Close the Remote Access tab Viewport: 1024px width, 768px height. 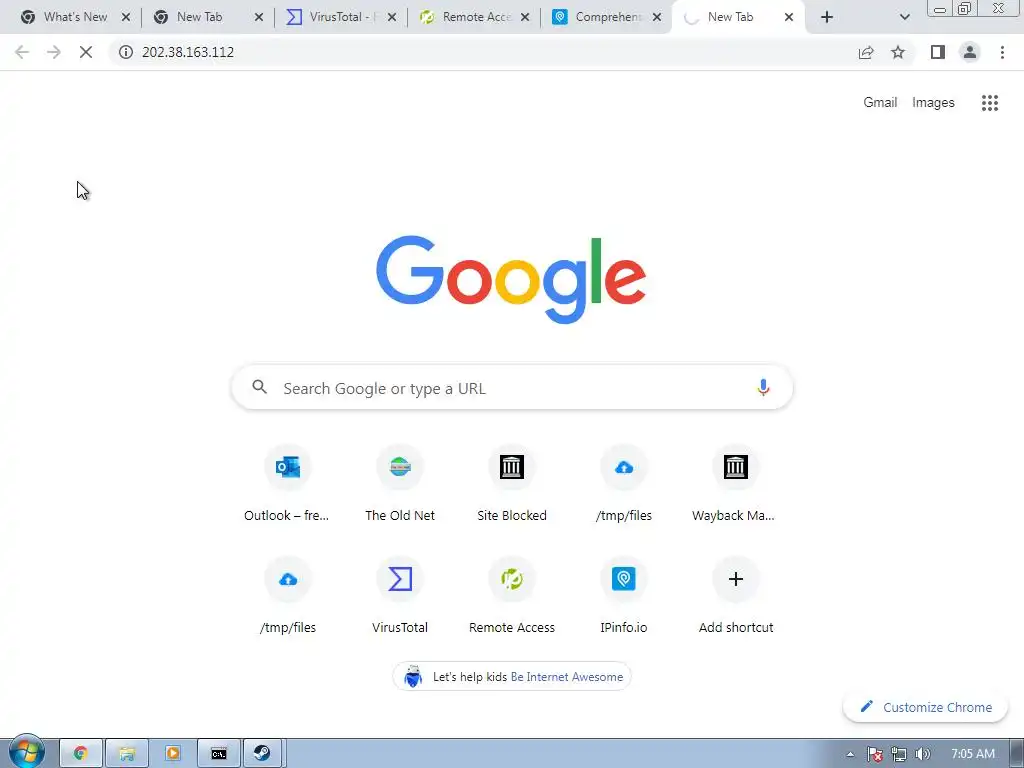tap(525, 17)
